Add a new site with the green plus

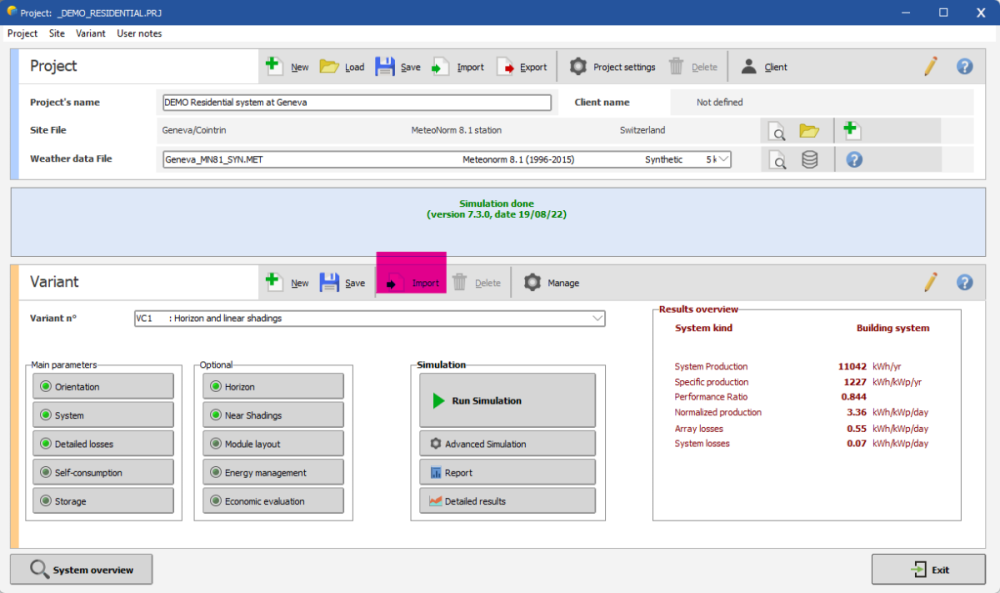pyautogui.click(x=852, y=131)
